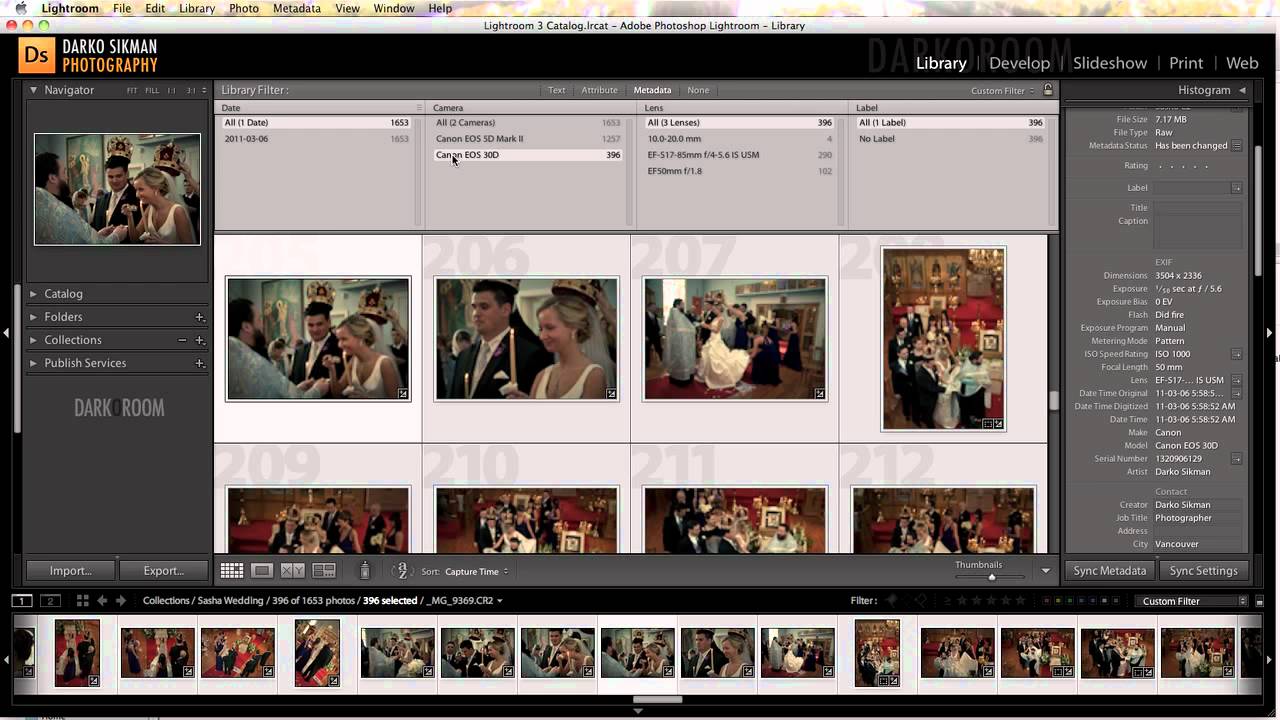The height and width of the screenshot is (720, 1280).
Task: Switch to the Develop module
Action: click(x=1019, y=63)
